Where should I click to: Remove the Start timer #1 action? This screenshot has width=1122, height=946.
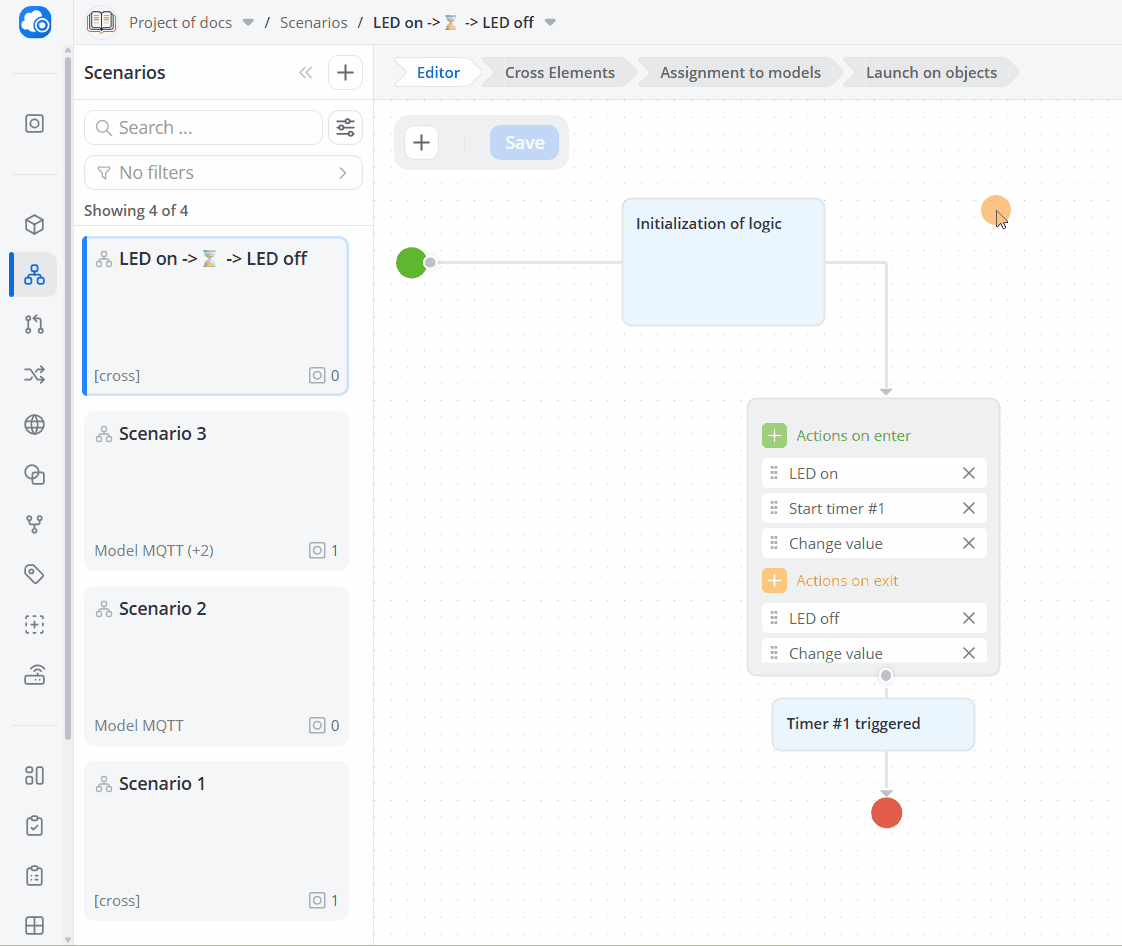969,508
